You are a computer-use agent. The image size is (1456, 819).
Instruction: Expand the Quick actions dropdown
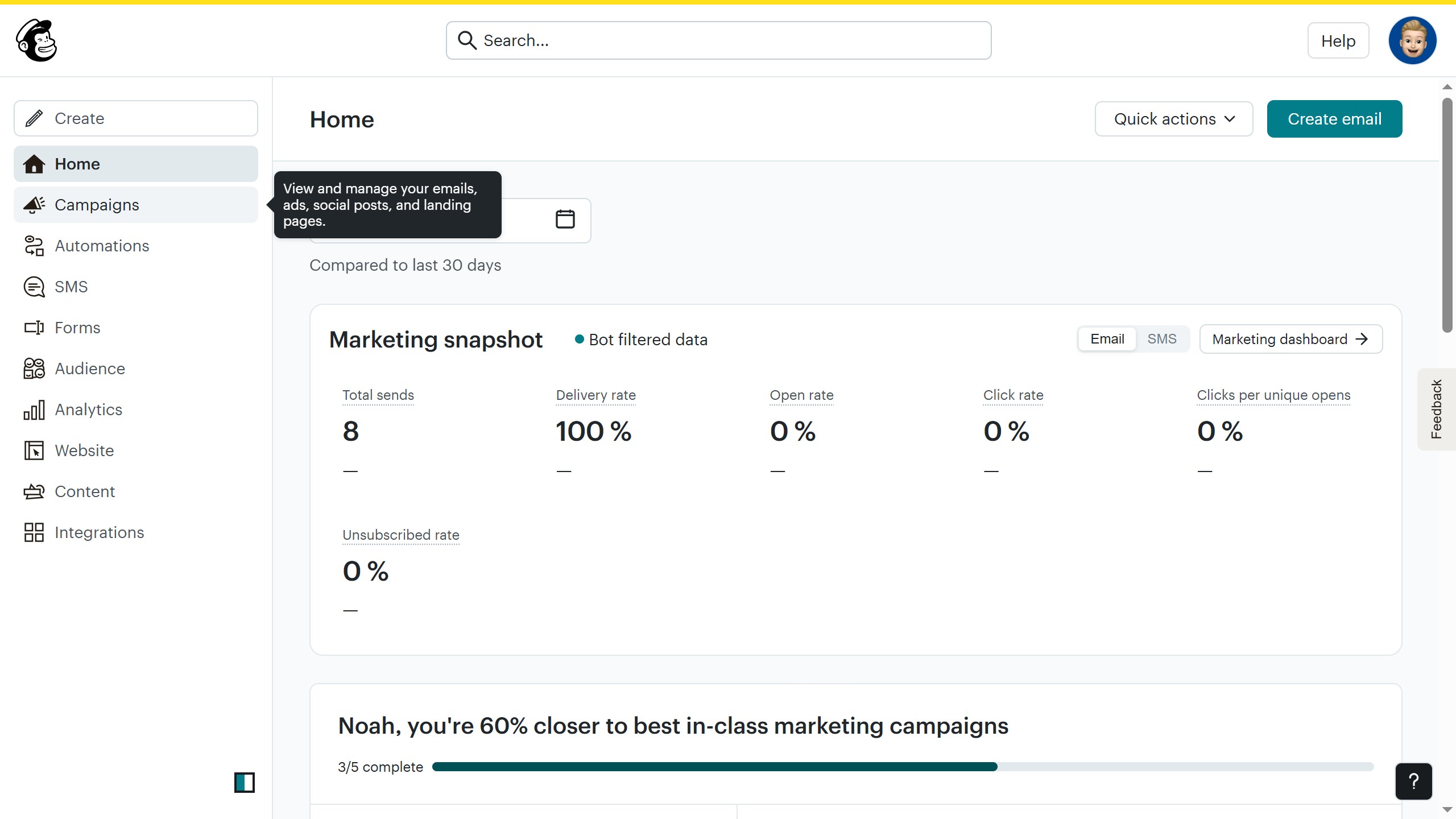pos(1174,119)
